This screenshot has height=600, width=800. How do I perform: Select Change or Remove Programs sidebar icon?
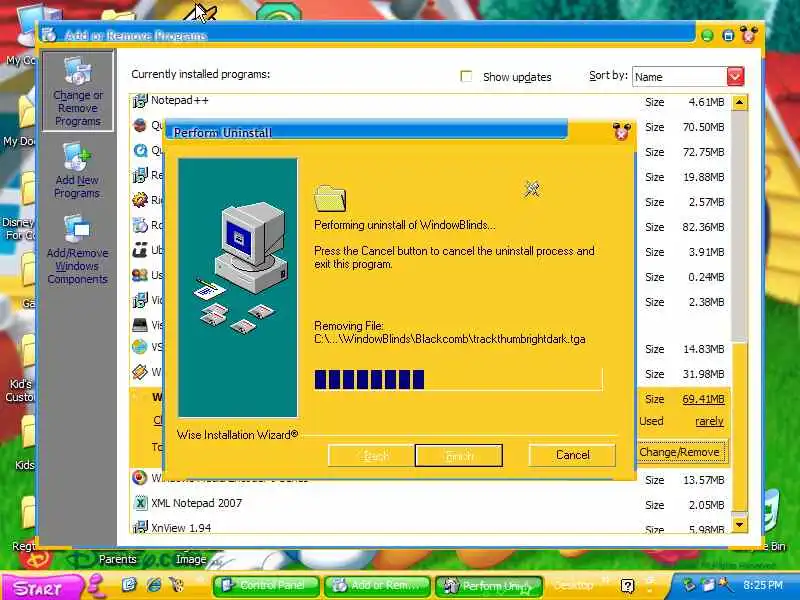[x=78, y=91]
